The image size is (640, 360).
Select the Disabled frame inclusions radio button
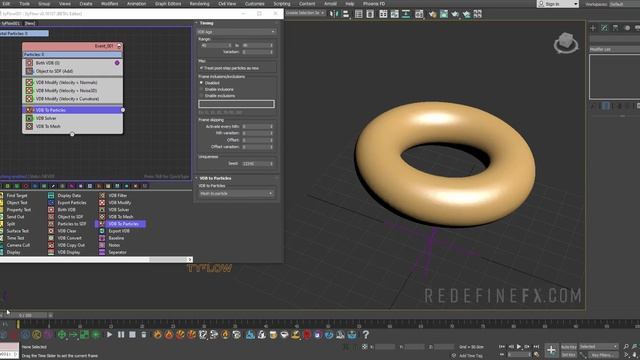(x=201, y=83)
